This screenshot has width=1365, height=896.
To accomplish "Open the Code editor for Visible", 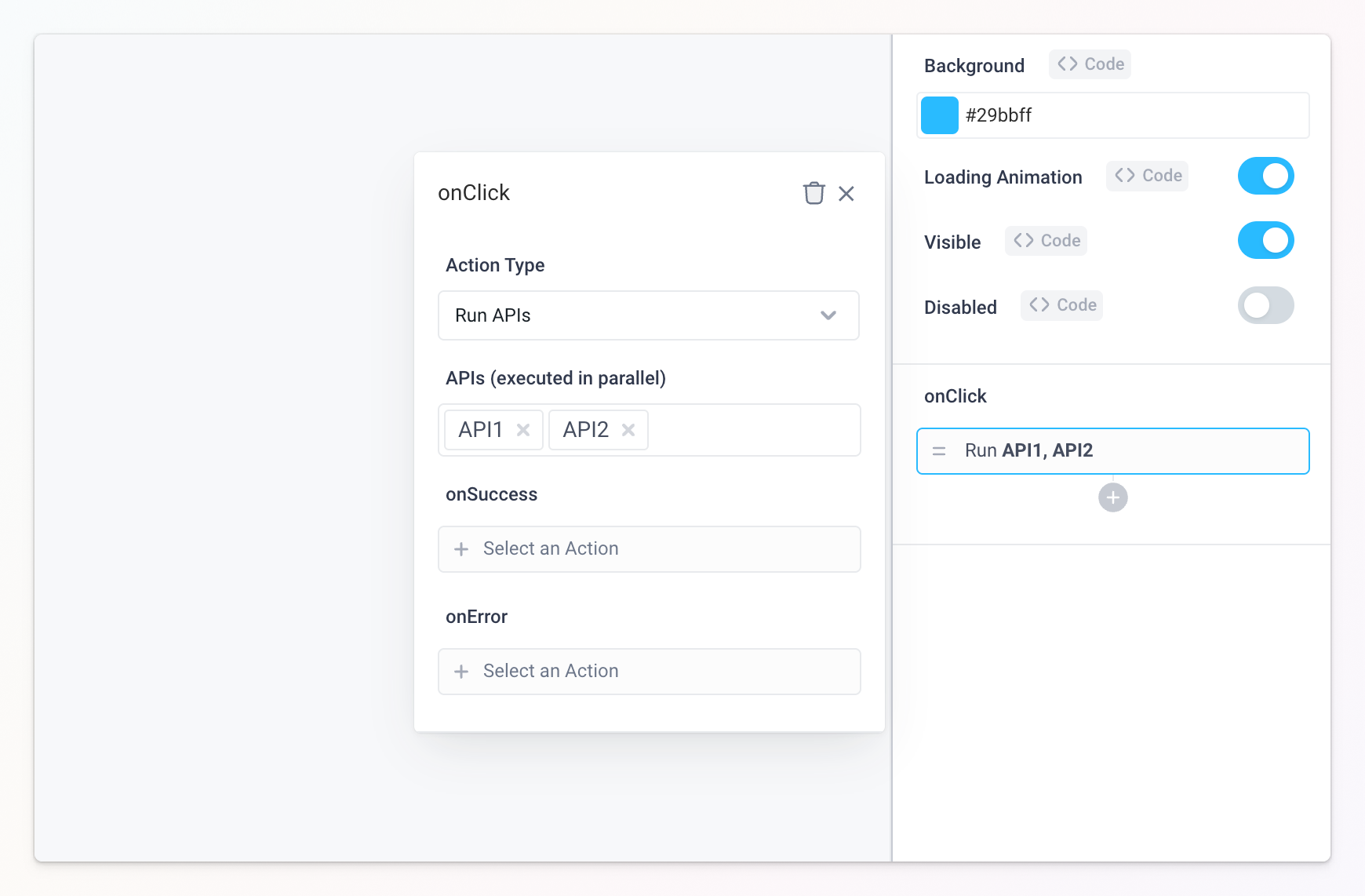I will click(x=1046, y=241).
